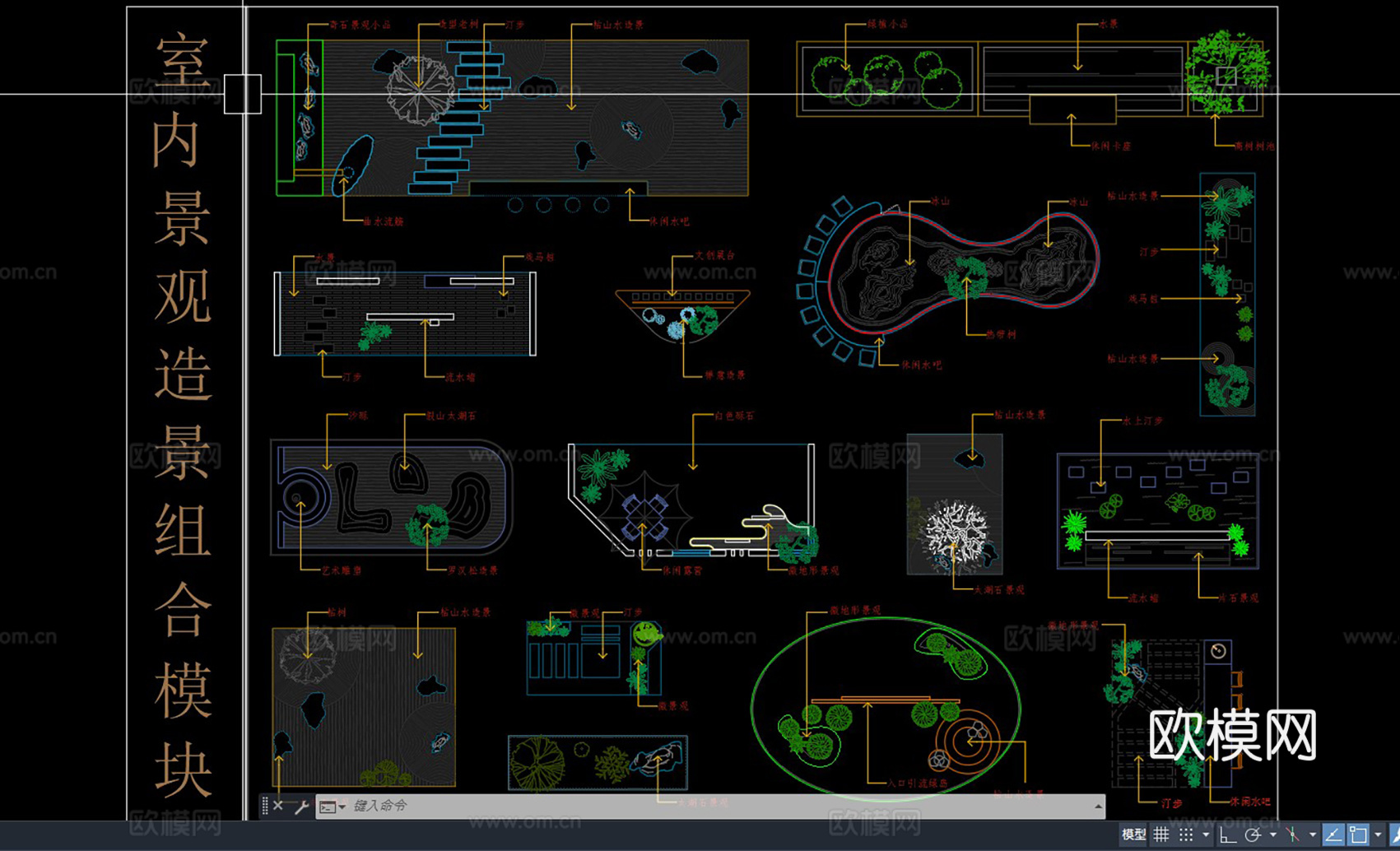Select the 假山太湖石 label text
This screenshot has width=1400, height=851.
(x=451, y=416)
